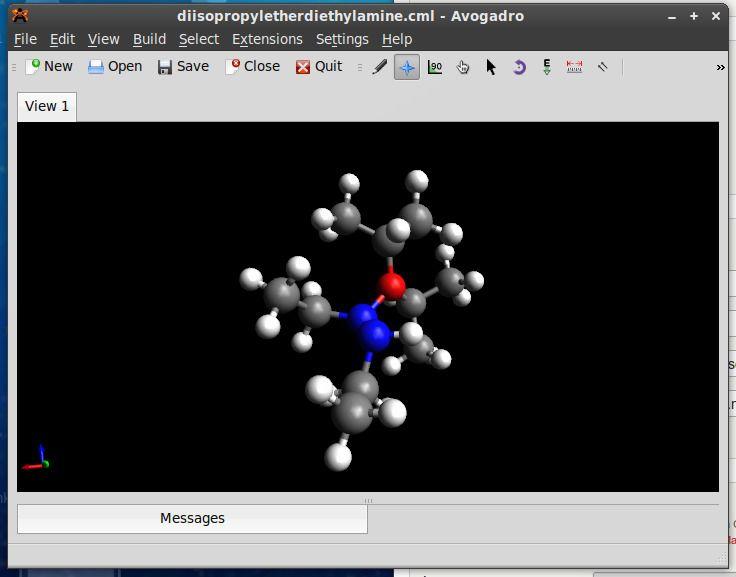Open the File menu
The image size is (736, 577).
tap(25, 39)
